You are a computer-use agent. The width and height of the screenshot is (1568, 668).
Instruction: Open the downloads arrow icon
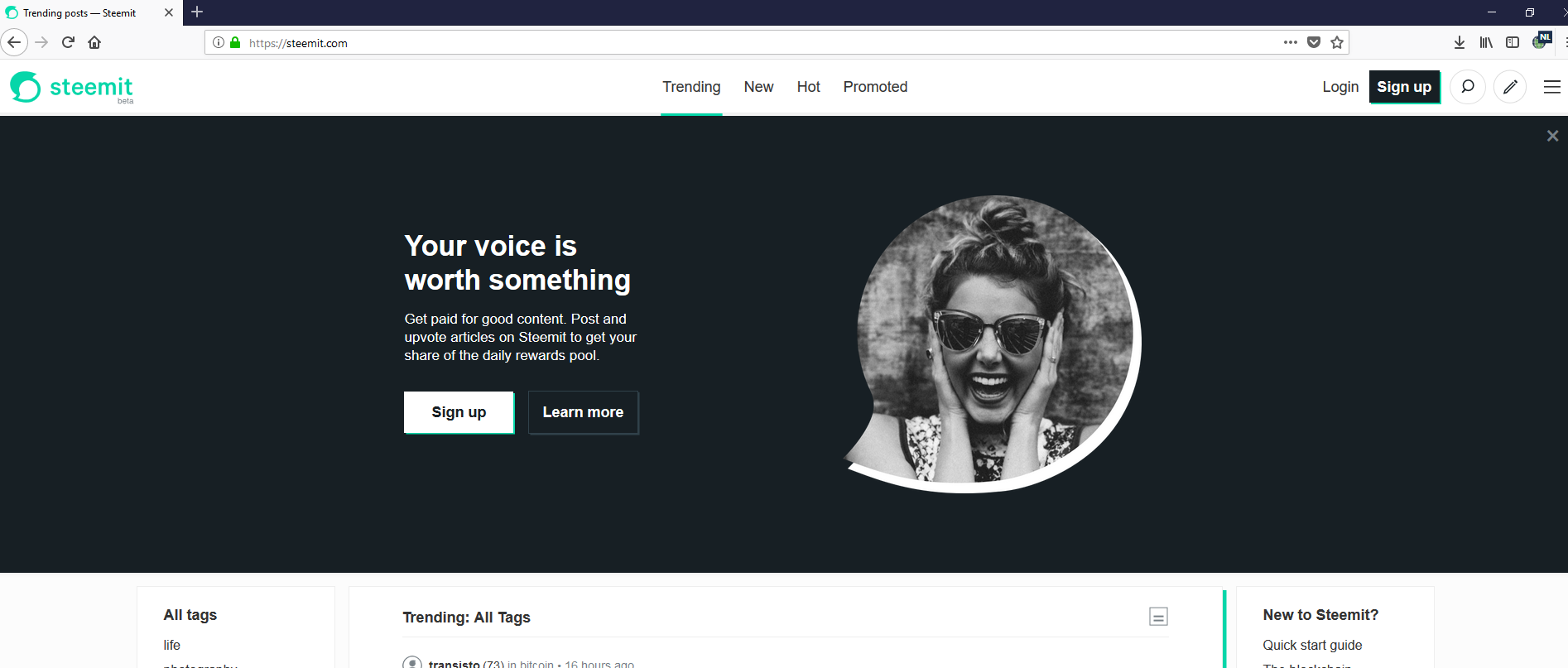pyautogui.click(x=1460, y=42)
